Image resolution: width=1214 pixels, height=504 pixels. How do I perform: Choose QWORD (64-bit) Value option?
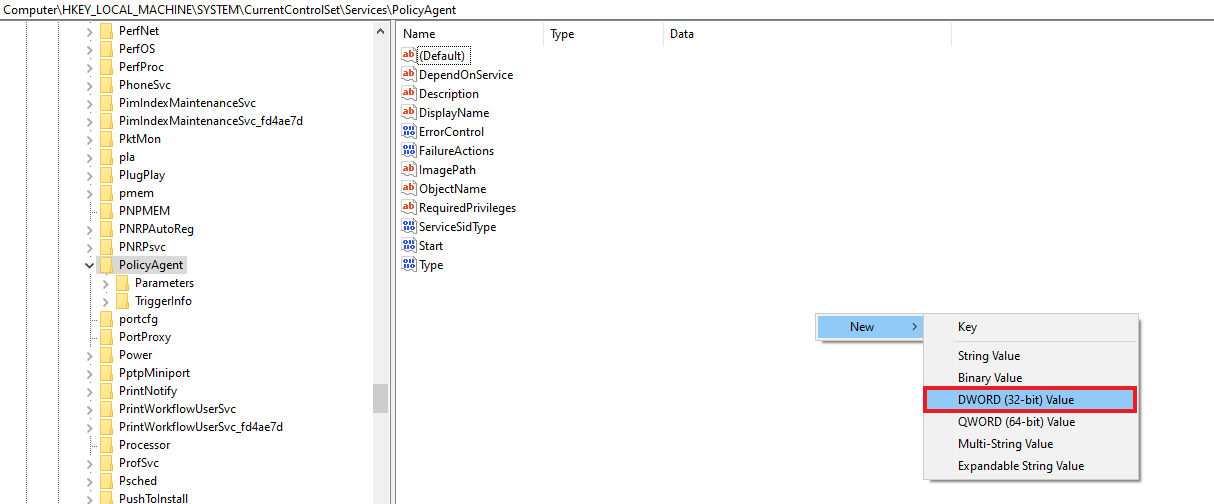click(1015, 422)
